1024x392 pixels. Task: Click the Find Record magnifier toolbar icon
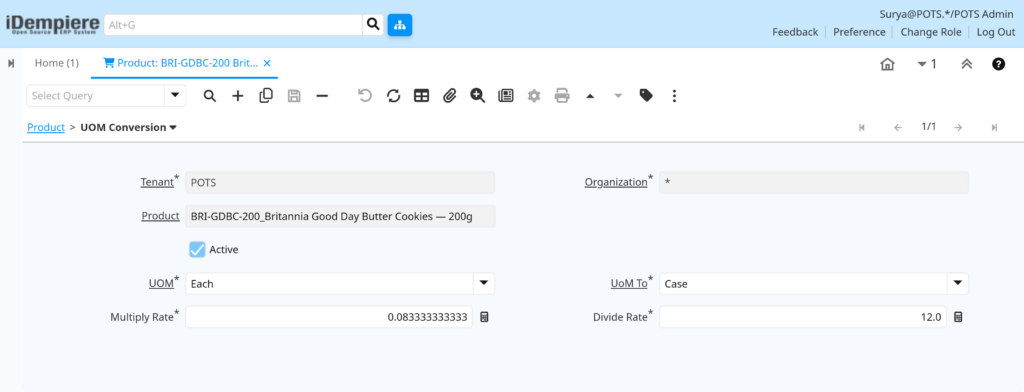210,96
